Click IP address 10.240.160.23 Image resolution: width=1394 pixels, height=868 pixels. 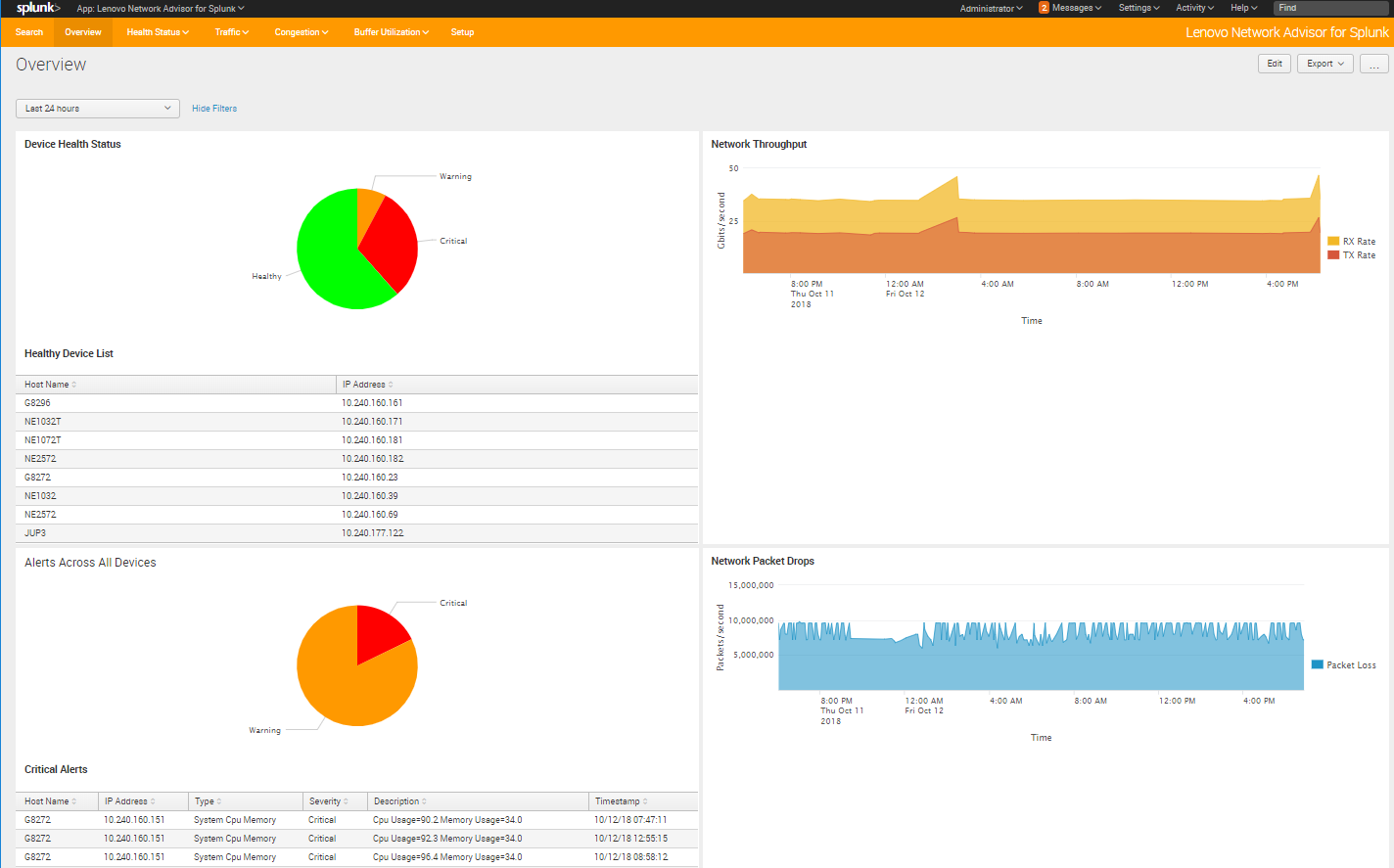(370, 478)
